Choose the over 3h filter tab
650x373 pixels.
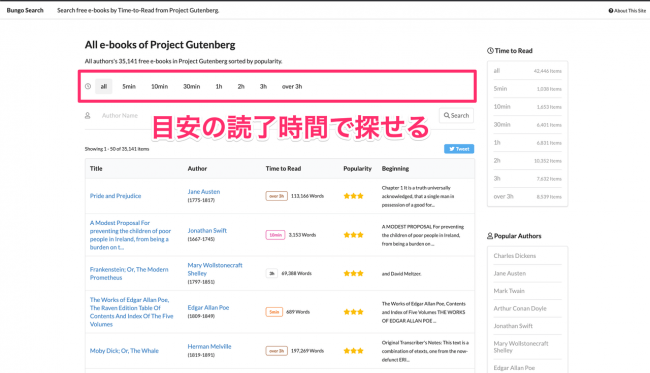(292, 87)
